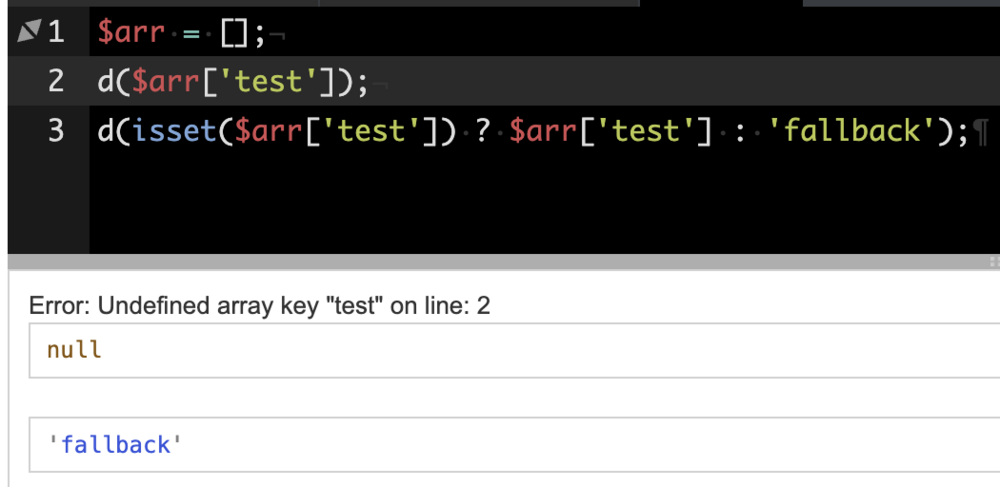Click the marker icon beside line 1
1000x487 pixels.
coord(27,33)
